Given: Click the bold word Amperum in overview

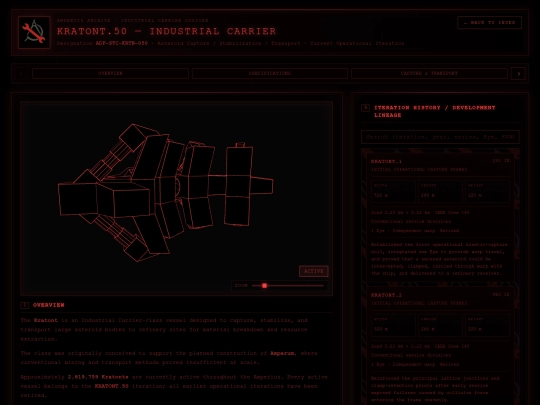Looking at the screenshot, I should (283, 353).
